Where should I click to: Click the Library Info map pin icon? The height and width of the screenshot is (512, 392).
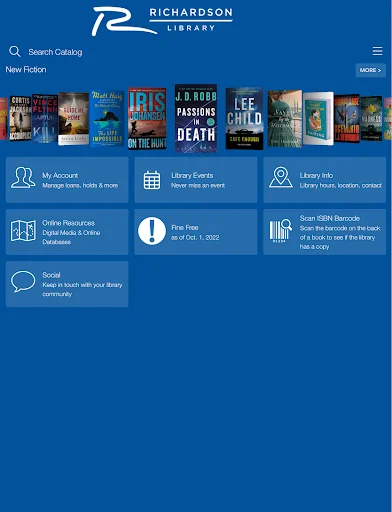(x=281, y=177)
